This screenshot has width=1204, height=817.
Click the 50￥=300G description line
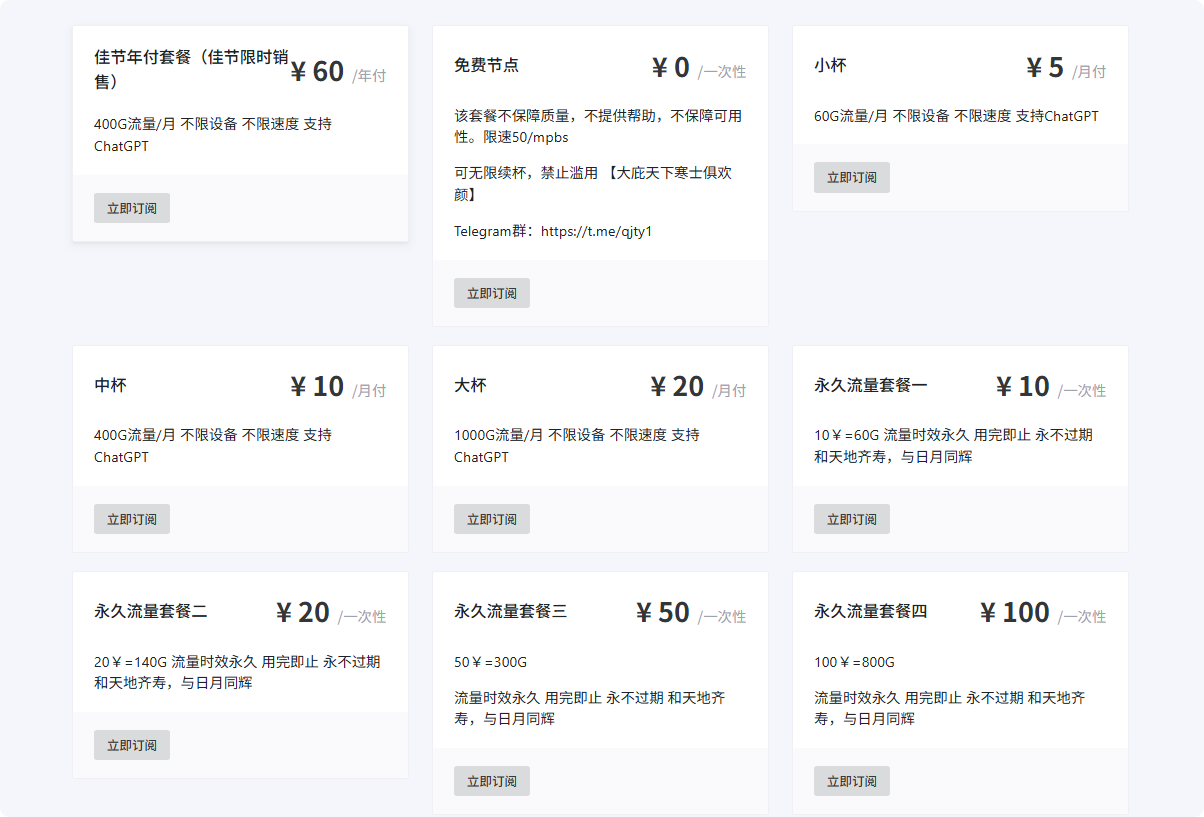pos(490,662)
